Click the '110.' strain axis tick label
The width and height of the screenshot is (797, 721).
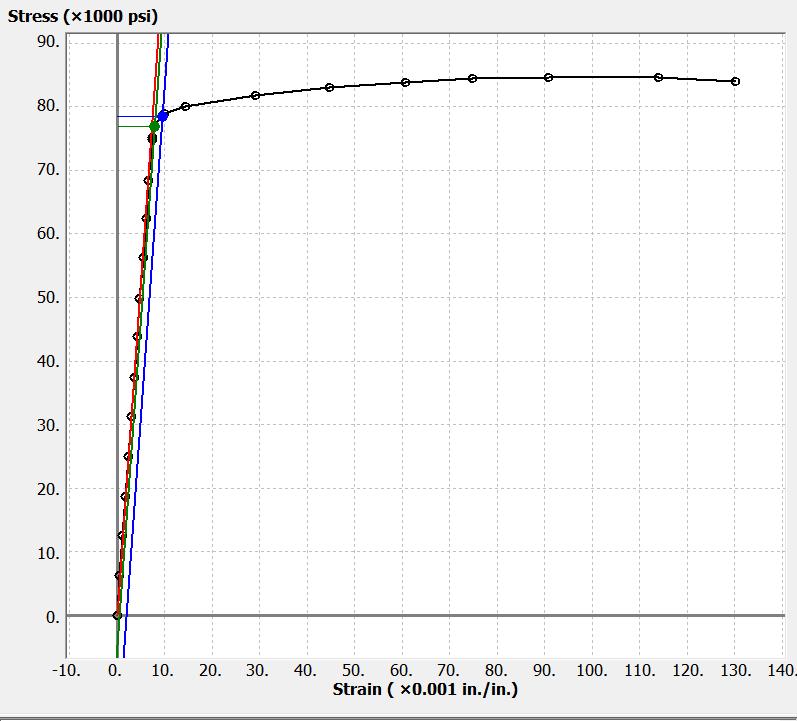[x=639, y=670]
